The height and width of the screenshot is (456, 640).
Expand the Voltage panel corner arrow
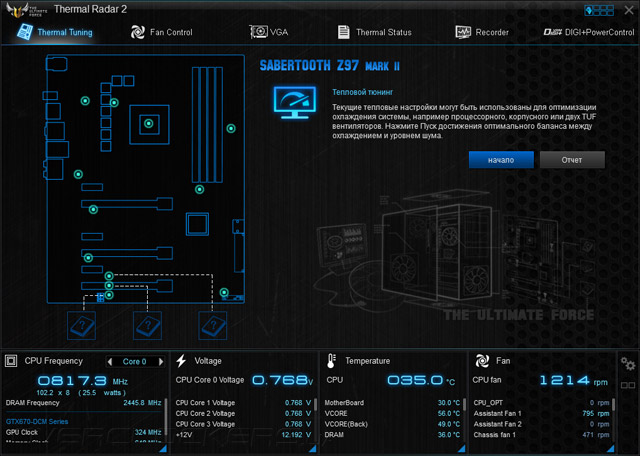click(312, 449)
